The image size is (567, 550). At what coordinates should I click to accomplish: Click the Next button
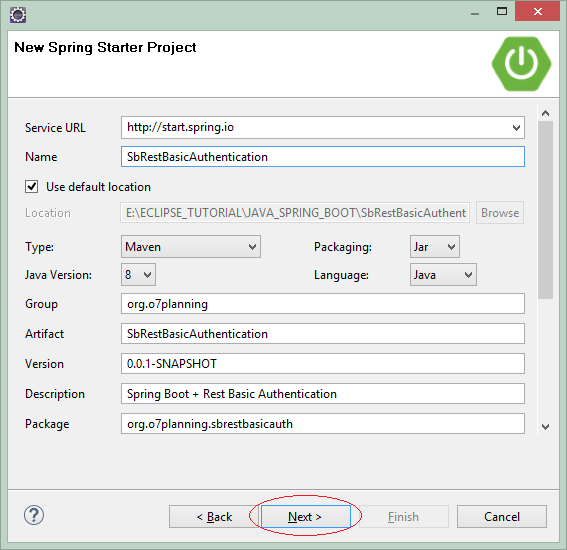[305, 516]
